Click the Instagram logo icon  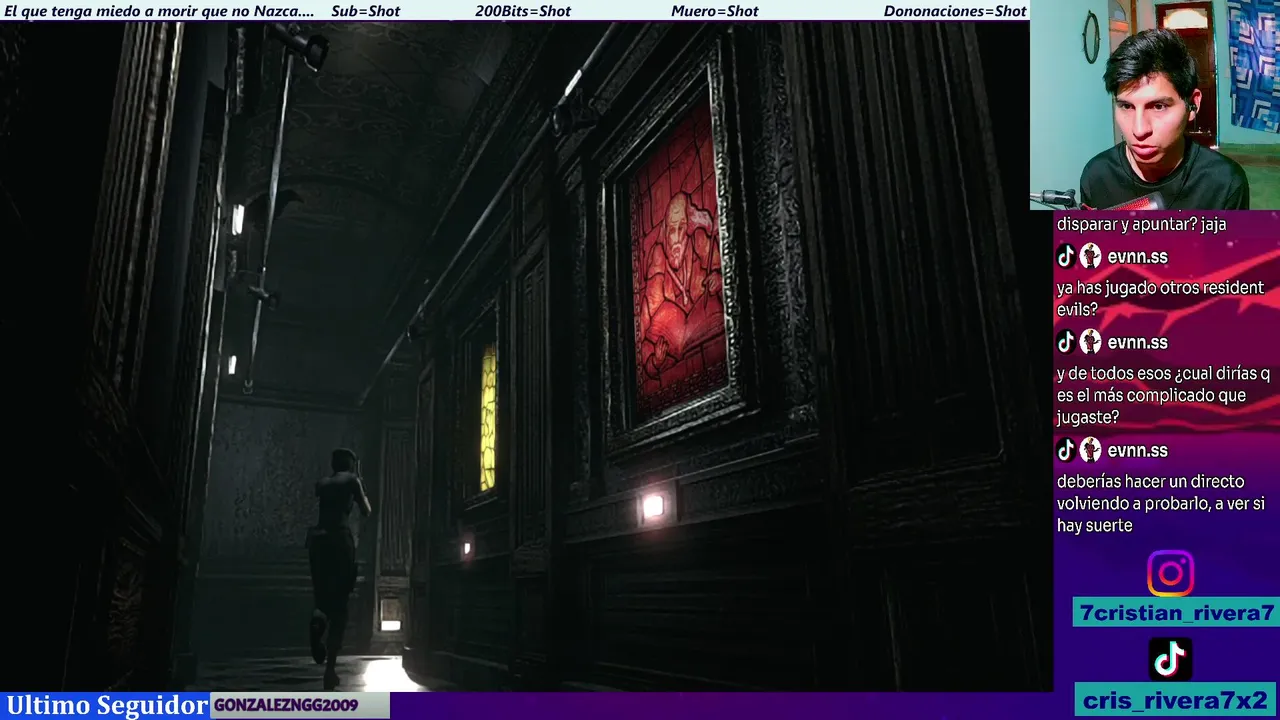pyautogui.click(x=1170, y=574)
